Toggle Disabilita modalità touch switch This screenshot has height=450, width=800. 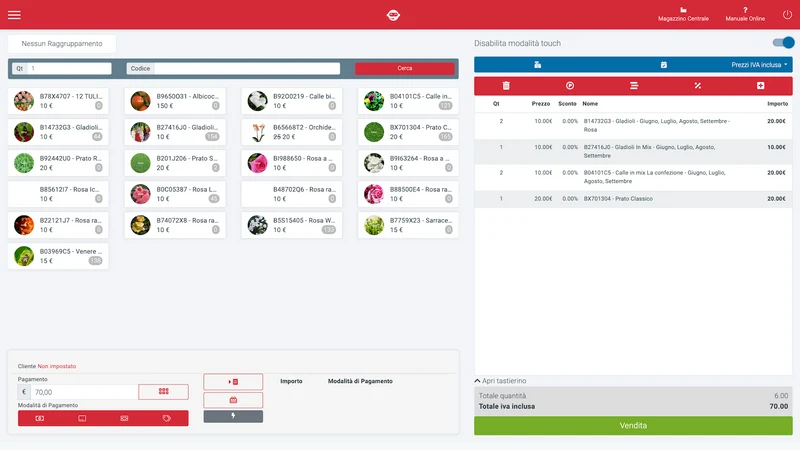pos(783,43)
